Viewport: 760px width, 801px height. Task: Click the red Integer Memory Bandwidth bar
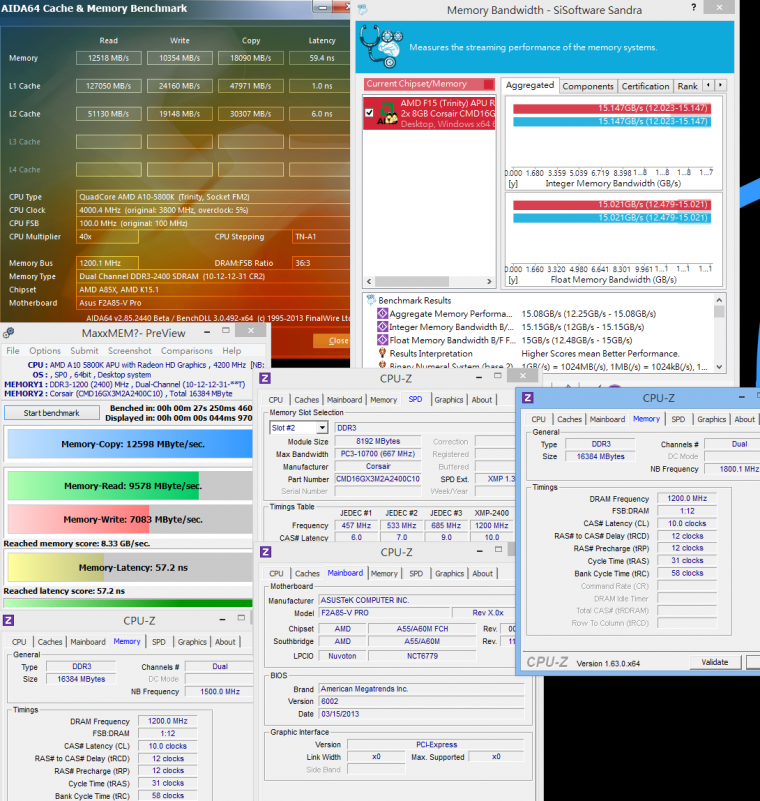612,108
